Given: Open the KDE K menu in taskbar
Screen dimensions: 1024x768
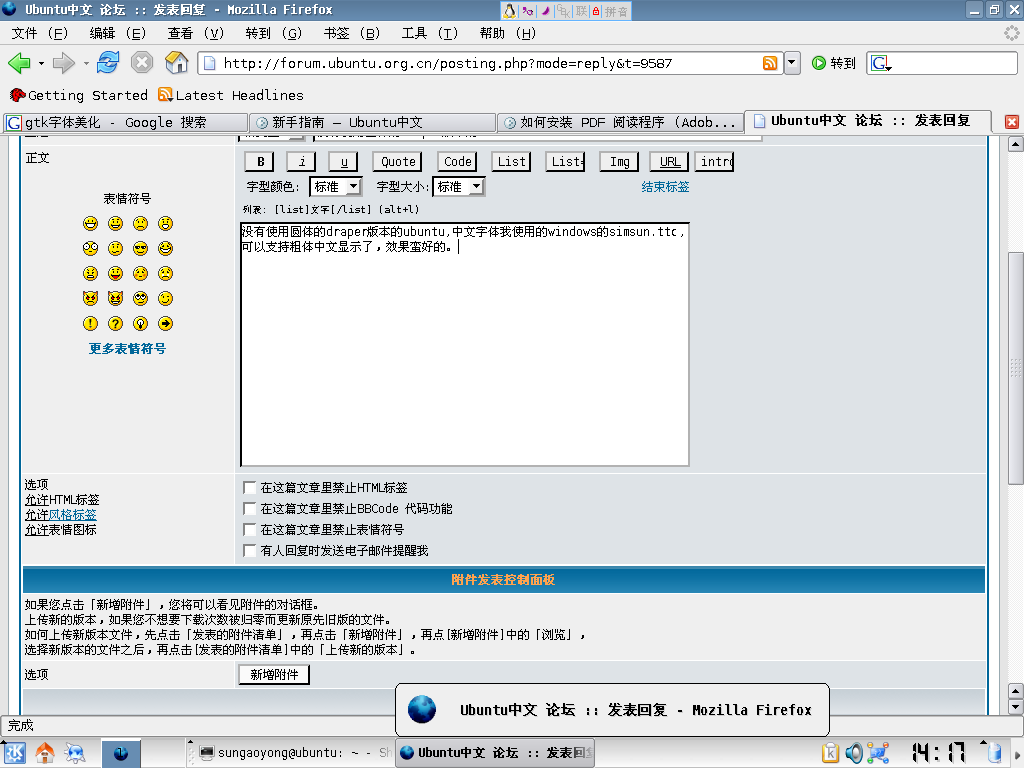Looking at the screenshot, I should point(14,753).
